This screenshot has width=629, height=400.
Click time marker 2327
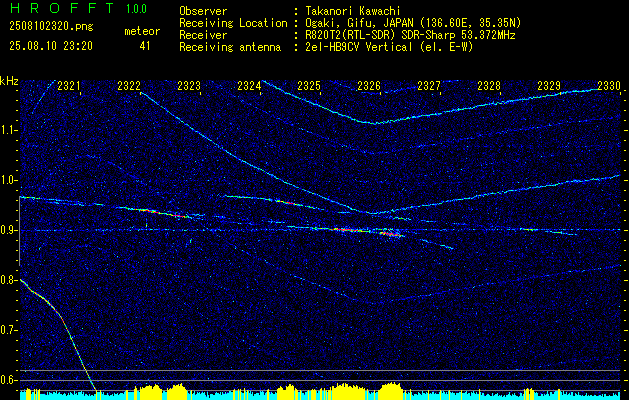[x=429, y=85]
